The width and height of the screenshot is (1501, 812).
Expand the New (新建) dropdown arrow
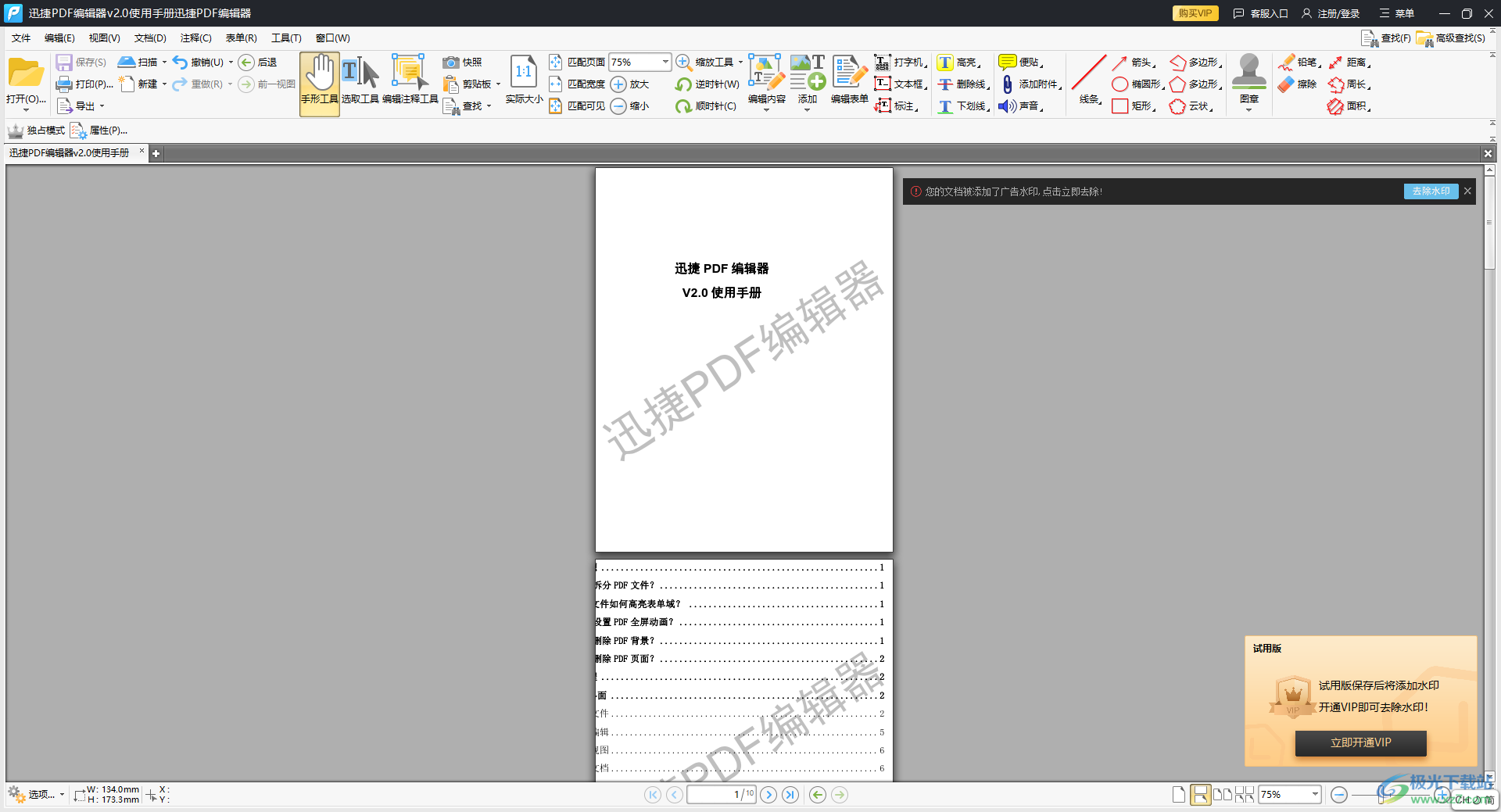[x=164, y=84]
